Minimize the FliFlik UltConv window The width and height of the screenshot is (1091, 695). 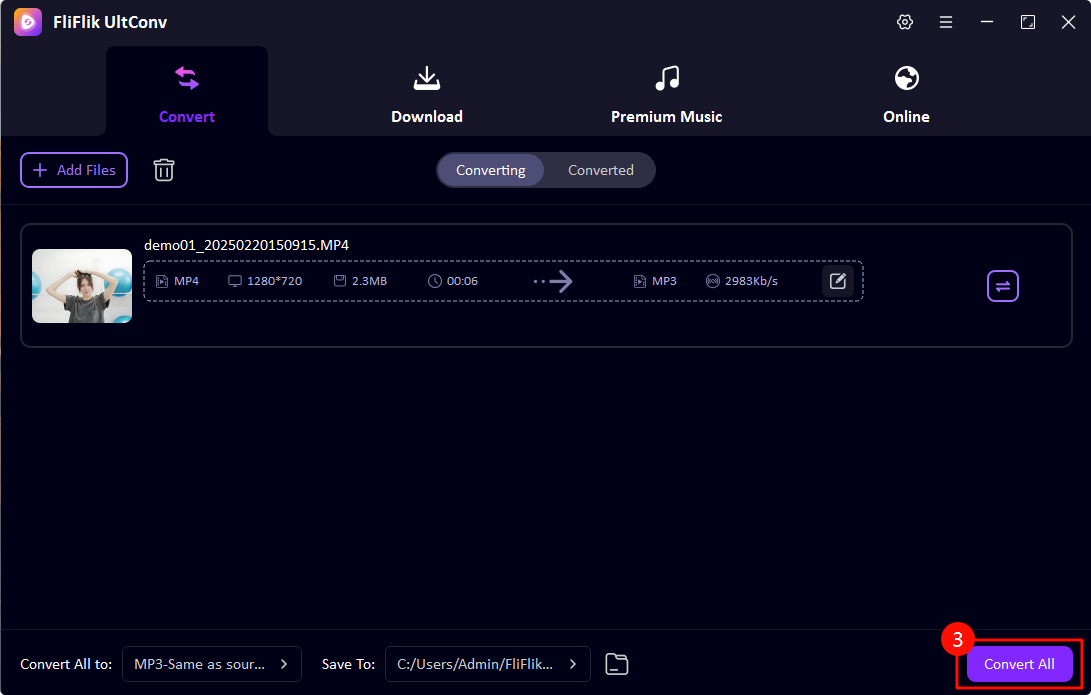tap(987, 22)
